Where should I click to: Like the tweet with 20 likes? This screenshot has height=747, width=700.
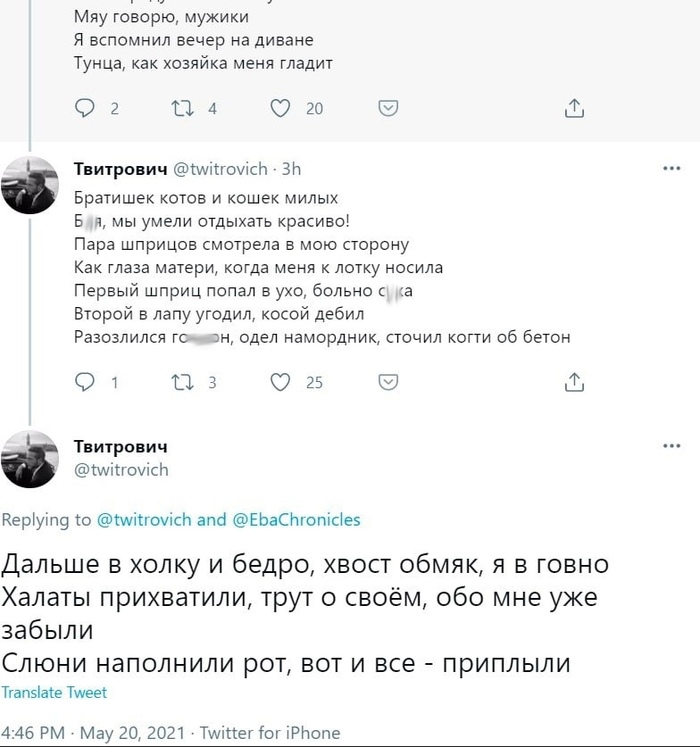click(x=283, y=109)
